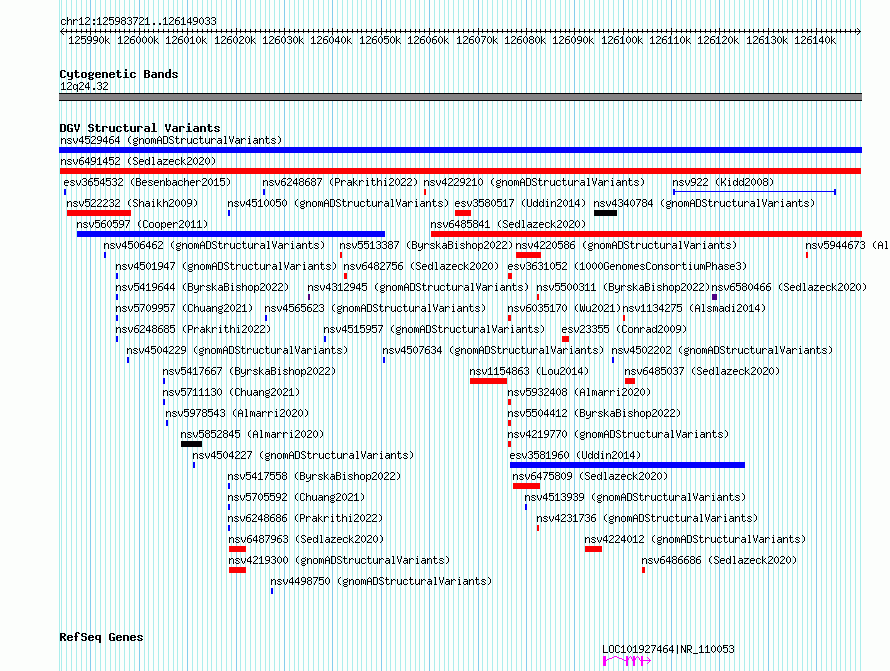Open the nsv4502202 variant label
890x671 pixels.
722,350
